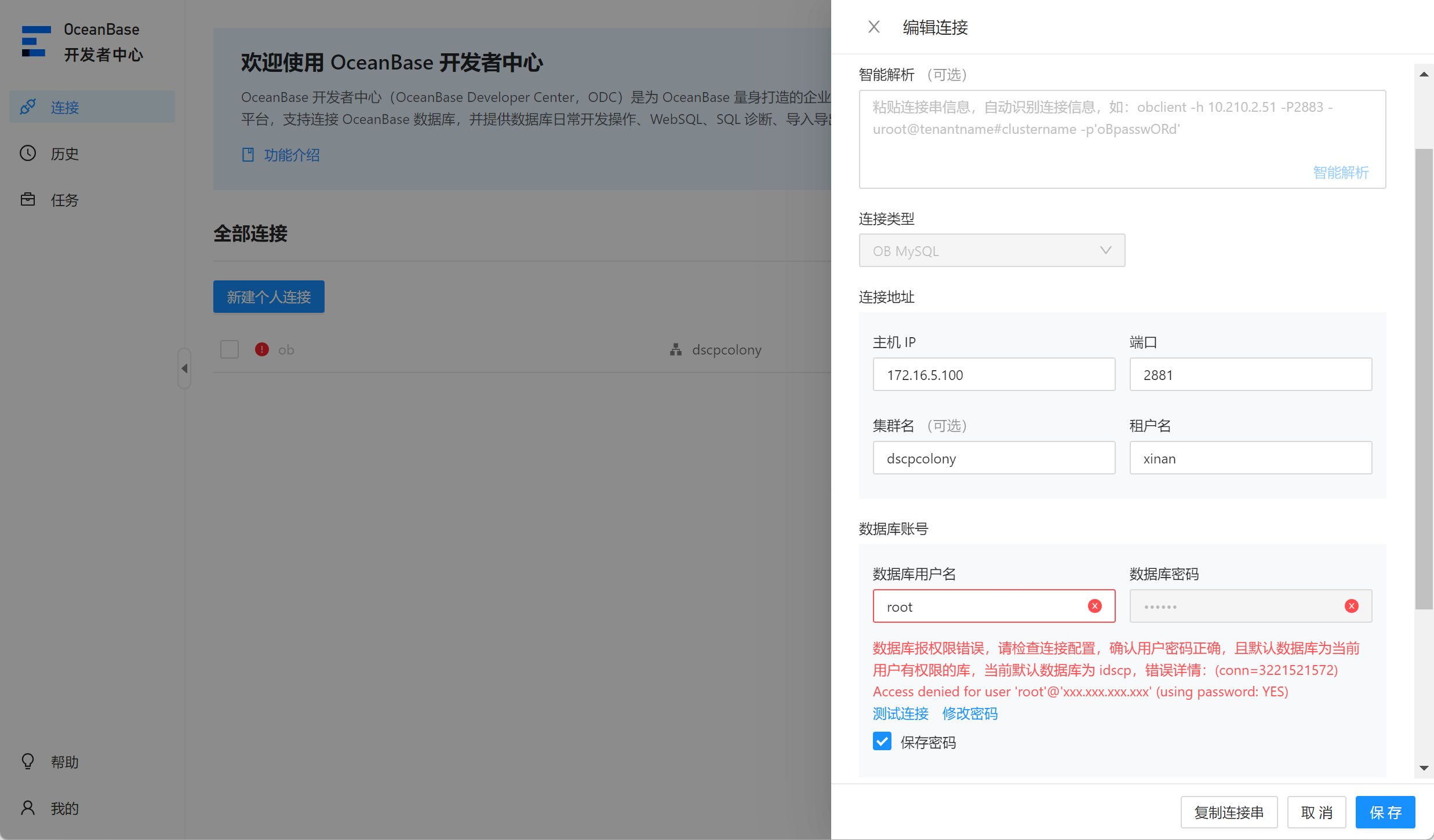This screenshot has width=1434, height=840.
Task: Click the 修改密码 link
Action: tap(970, 713)
